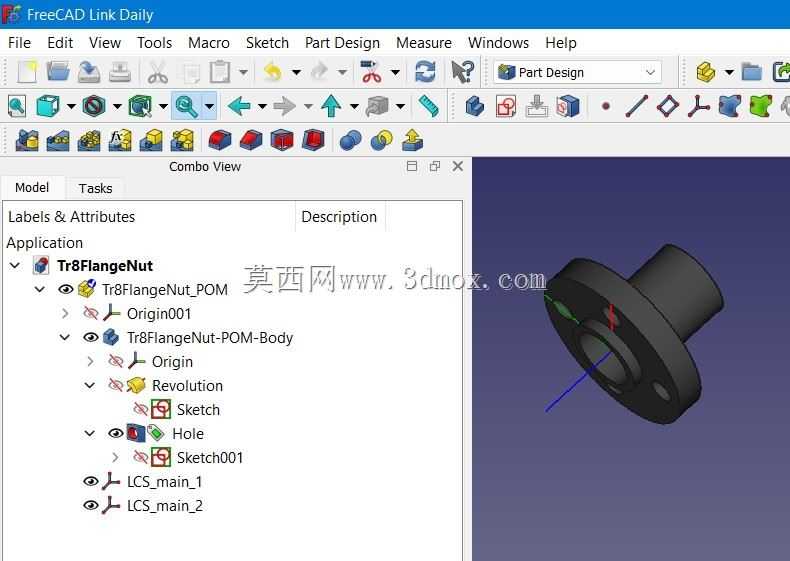Viewport: 790px width, 561px height.
Task: Select the Sketch item under Revolution
Action: click(x=198, y=410)
